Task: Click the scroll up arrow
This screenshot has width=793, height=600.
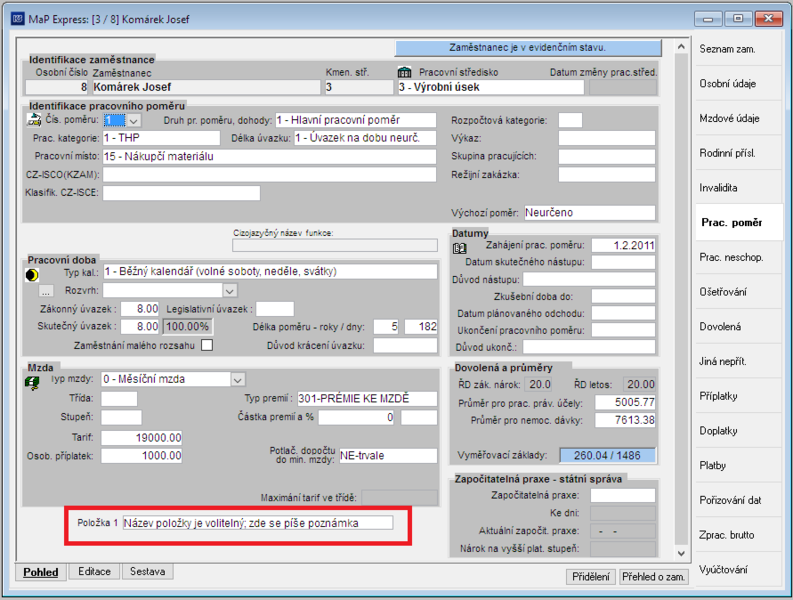Action: (x=681, y=47)
